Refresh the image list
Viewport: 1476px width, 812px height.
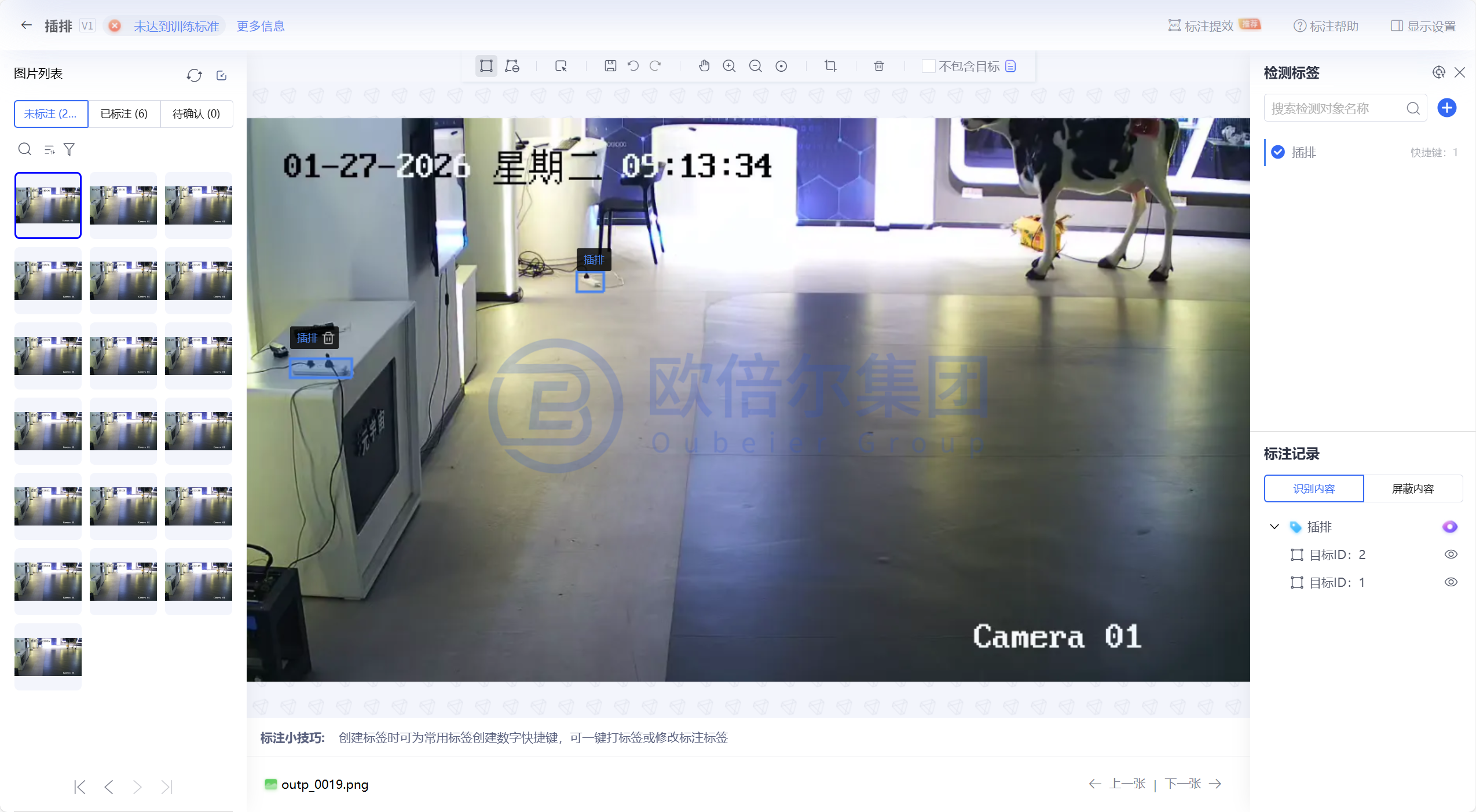coord(194,75)
